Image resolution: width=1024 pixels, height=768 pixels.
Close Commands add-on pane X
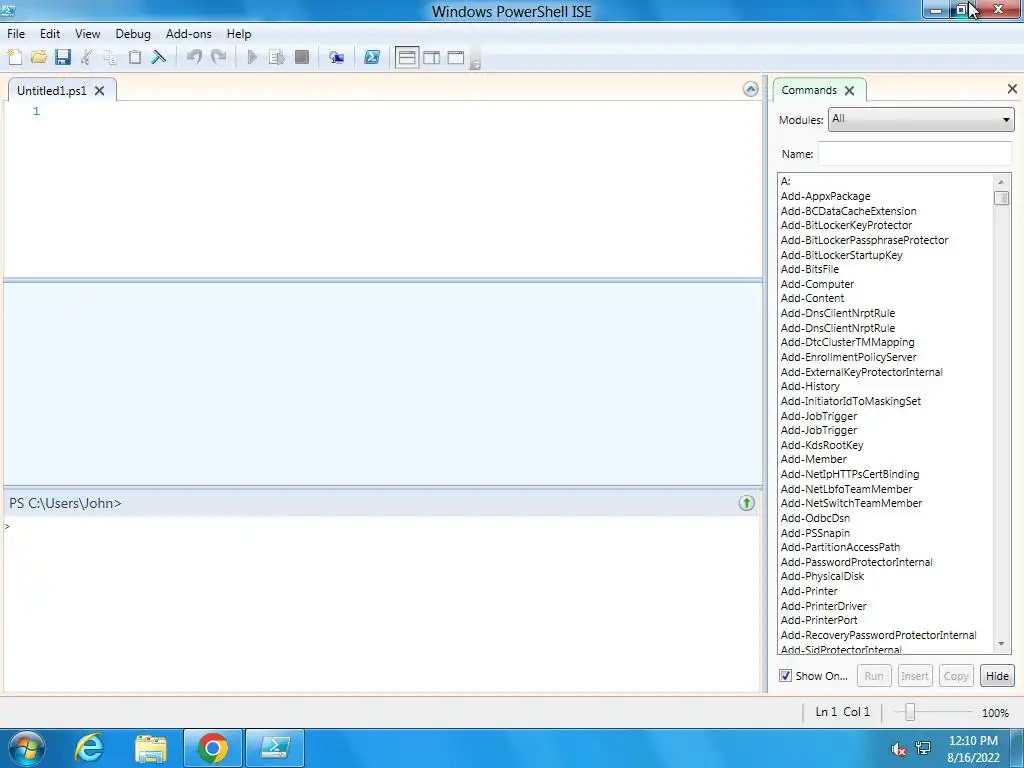(x=1012, y=89)
